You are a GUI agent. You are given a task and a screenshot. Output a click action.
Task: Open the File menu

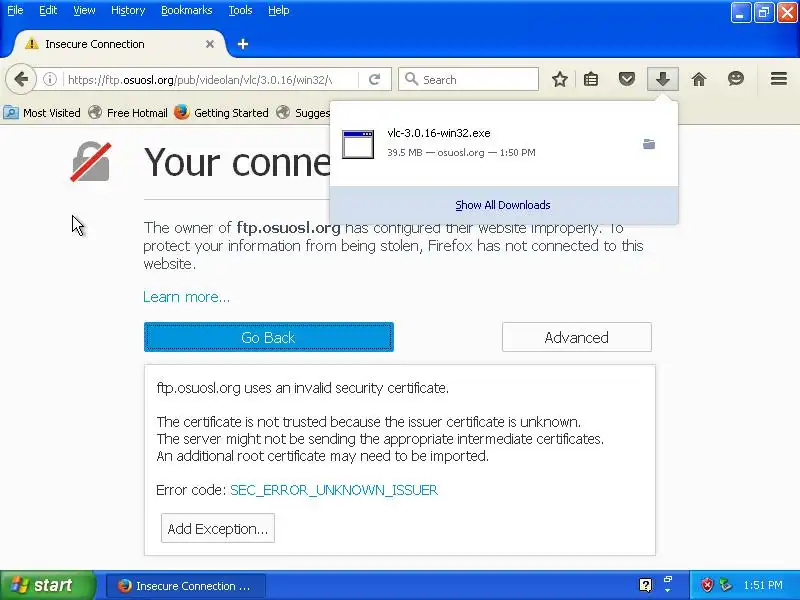tap(15, 10)
